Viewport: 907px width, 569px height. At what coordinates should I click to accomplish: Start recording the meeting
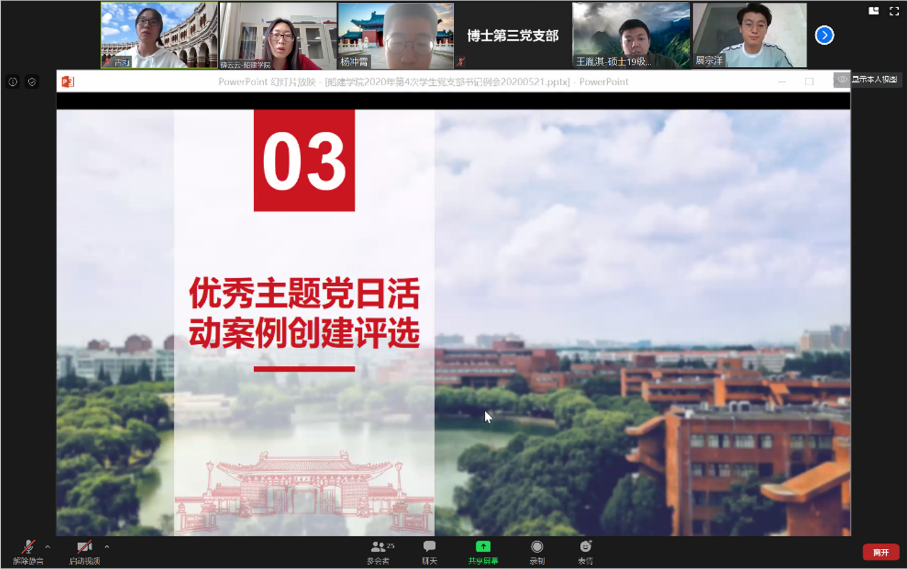537,550
